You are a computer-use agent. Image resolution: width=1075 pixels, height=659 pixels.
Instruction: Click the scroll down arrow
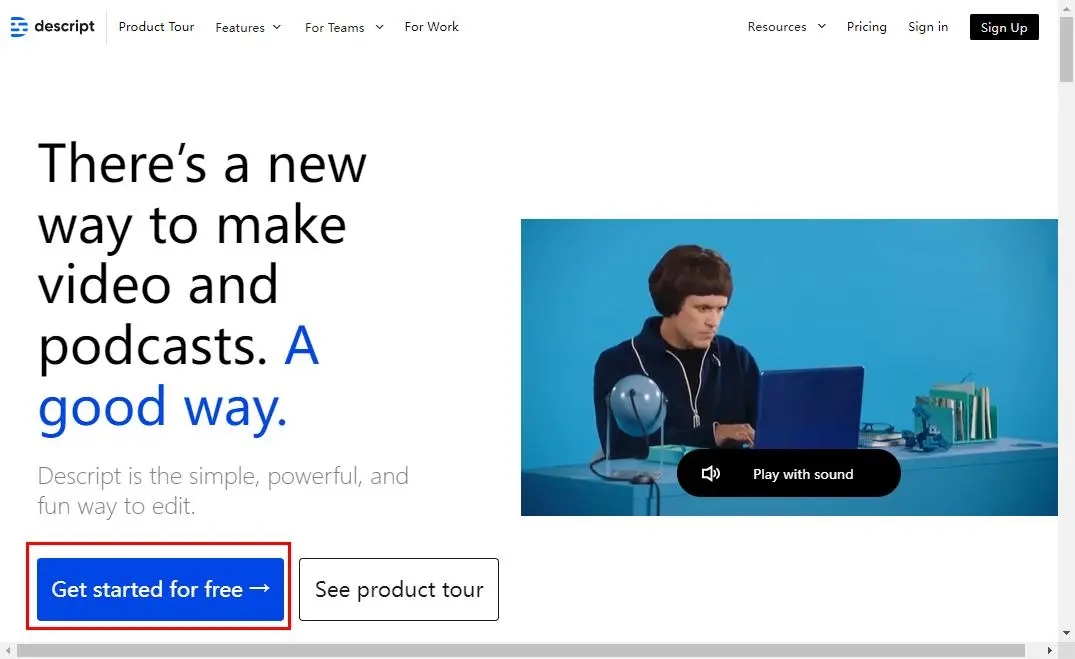tap(1066, 632)
